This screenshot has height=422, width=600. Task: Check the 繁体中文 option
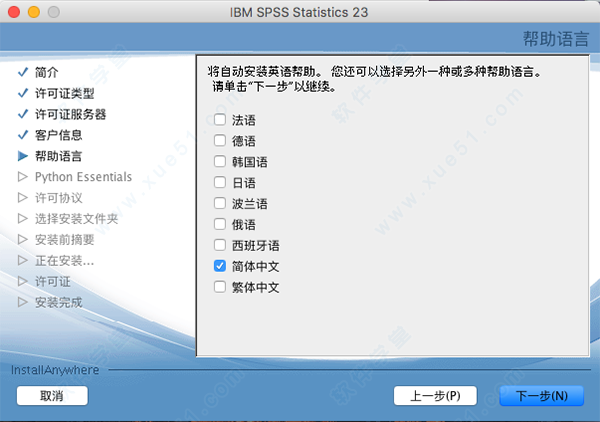tap(219, 288)
